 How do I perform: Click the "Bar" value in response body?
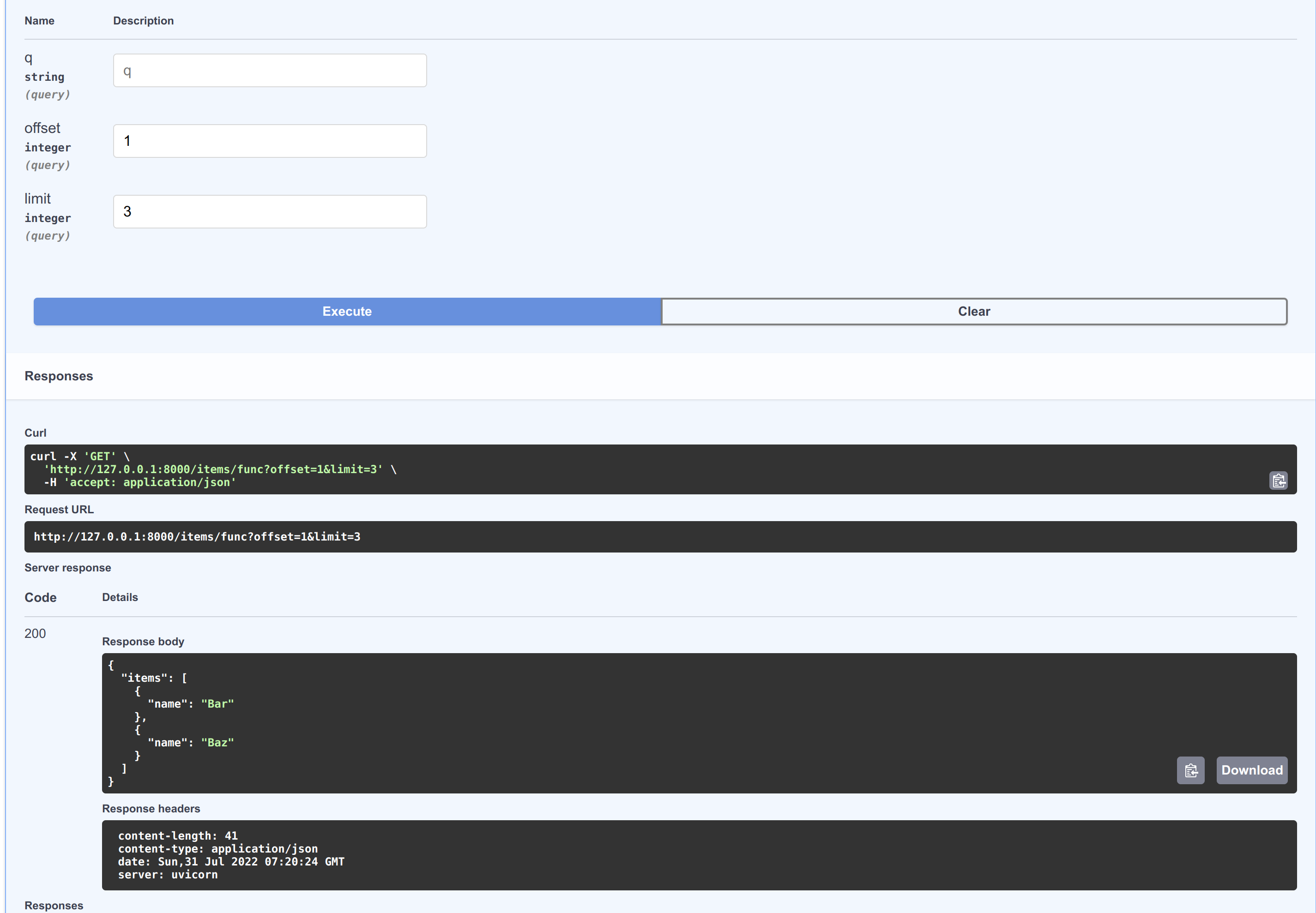217,703
